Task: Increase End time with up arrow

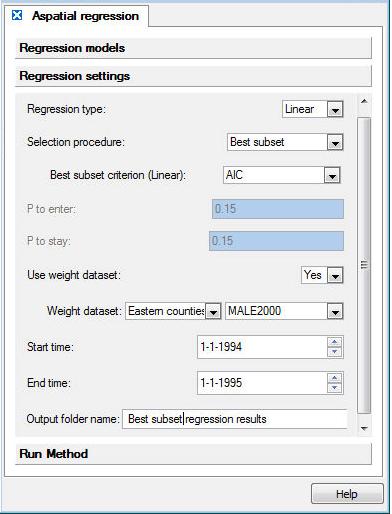Action: pos(335,378)
